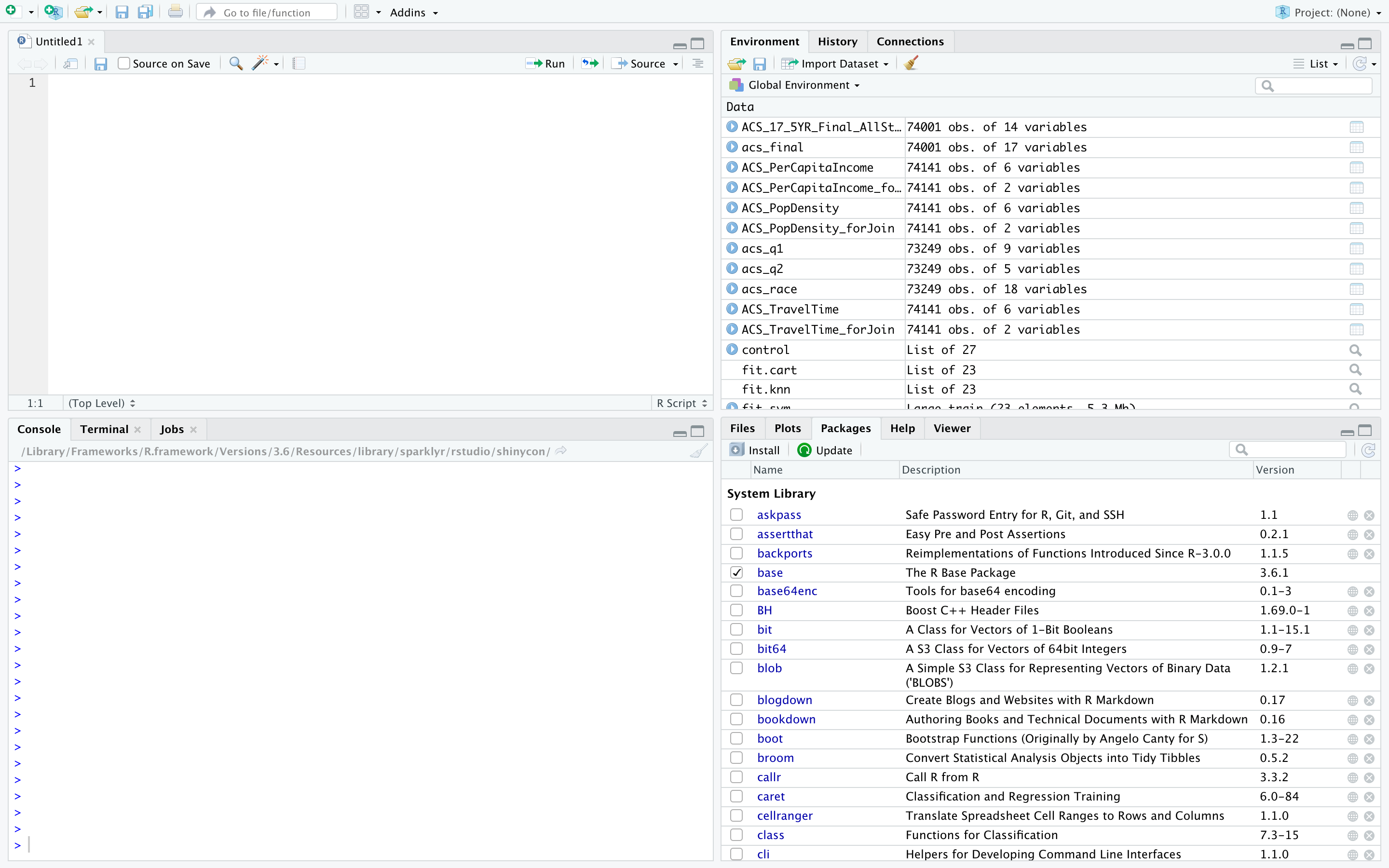Click the Open File folder icon
The height and width of the screenshot is (868, 1389).
coord(83,12)
